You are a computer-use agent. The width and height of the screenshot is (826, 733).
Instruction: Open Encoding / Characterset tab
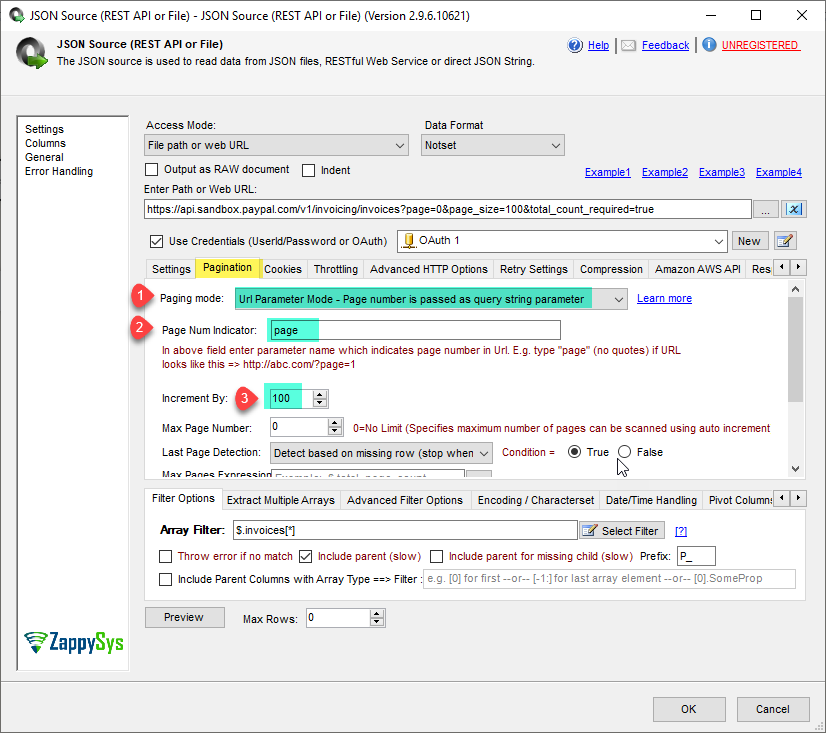(x=536, y=500)
